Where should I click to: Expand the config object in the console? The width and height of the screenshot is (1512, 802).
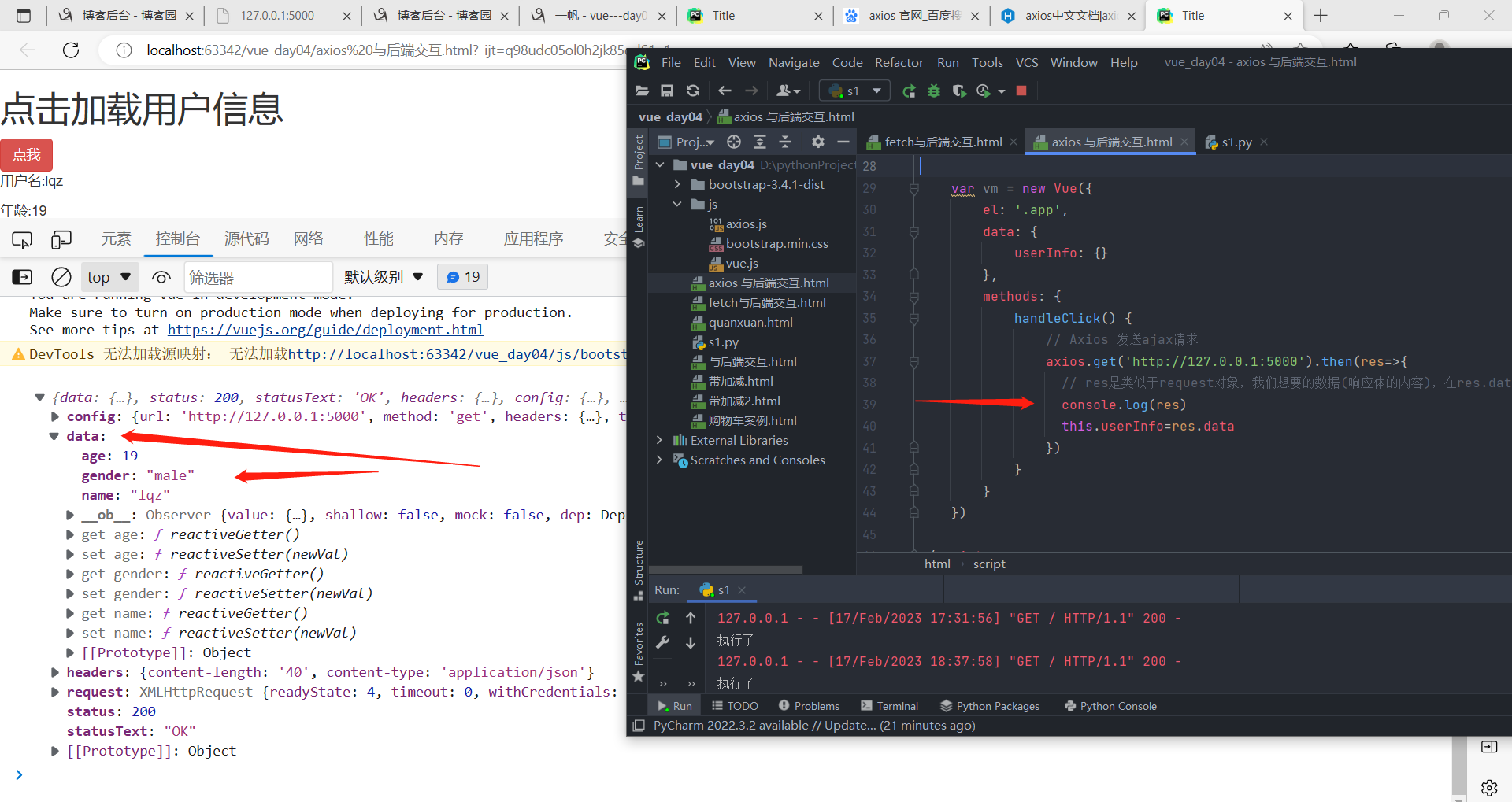[55, 416]
